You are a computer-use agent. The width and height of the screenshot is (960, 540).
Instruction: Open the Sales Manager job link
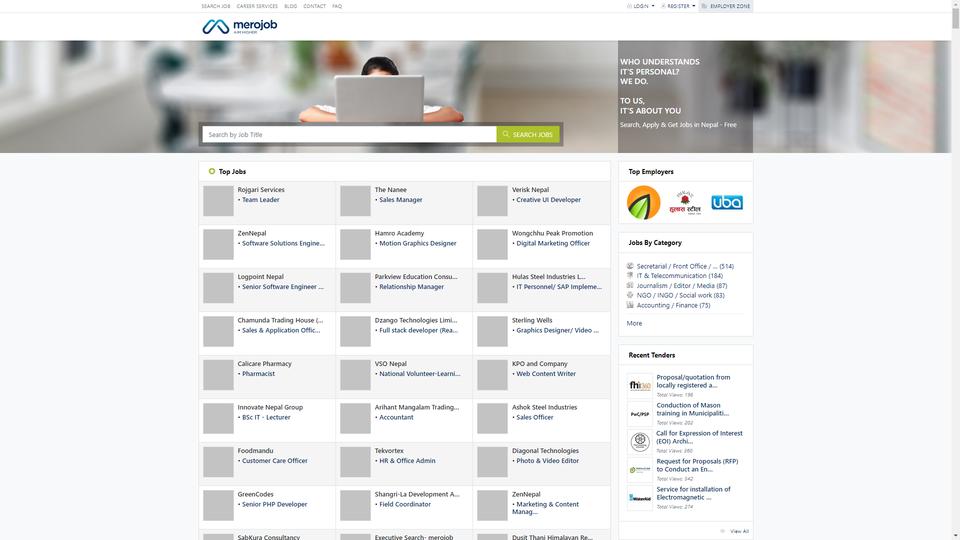(x=400, y=200)
